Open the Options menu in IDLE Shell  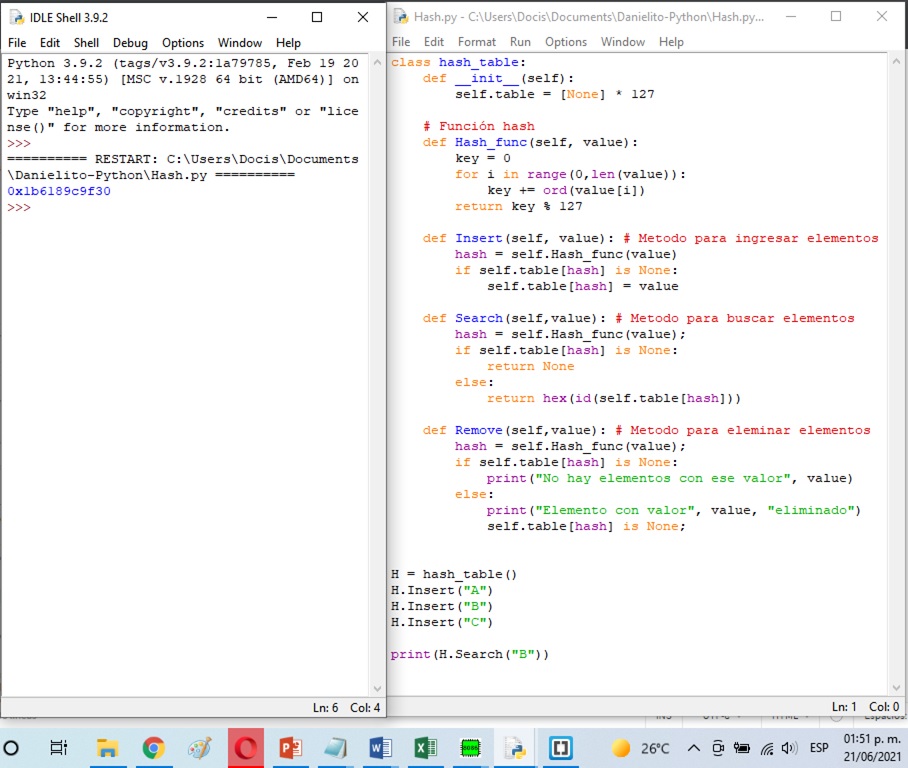183,43
